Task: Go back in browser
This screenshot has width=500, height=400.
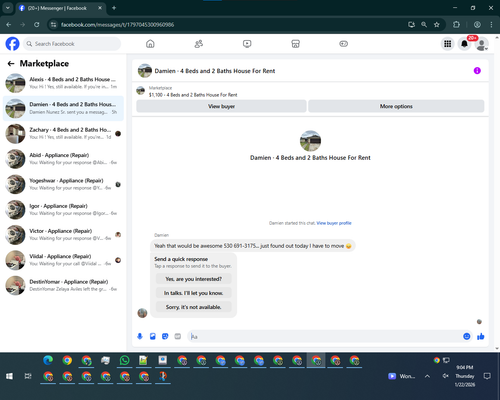Action: coord(9,25)
